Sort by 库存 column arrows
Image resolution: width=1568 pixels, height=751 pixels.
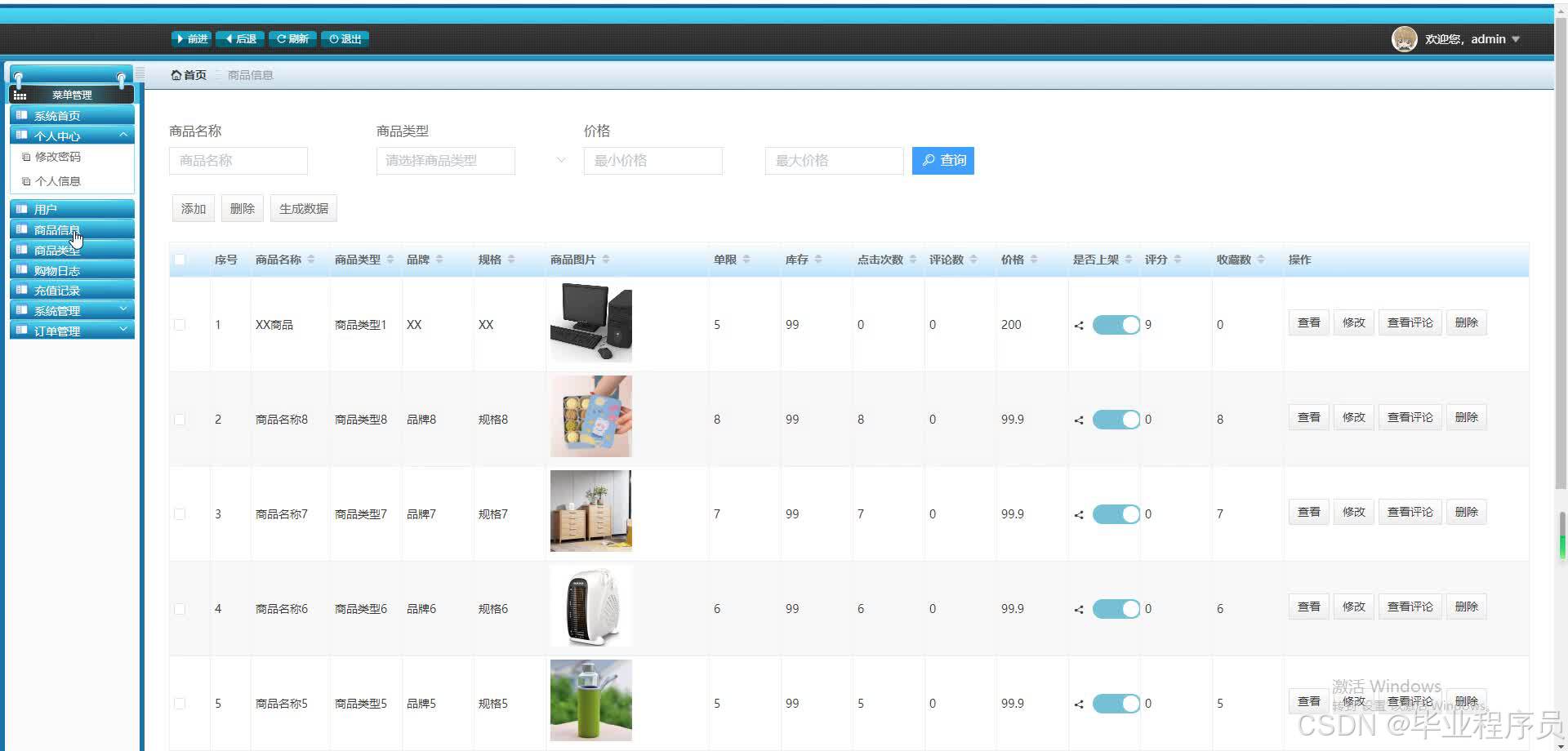point(818,260)
